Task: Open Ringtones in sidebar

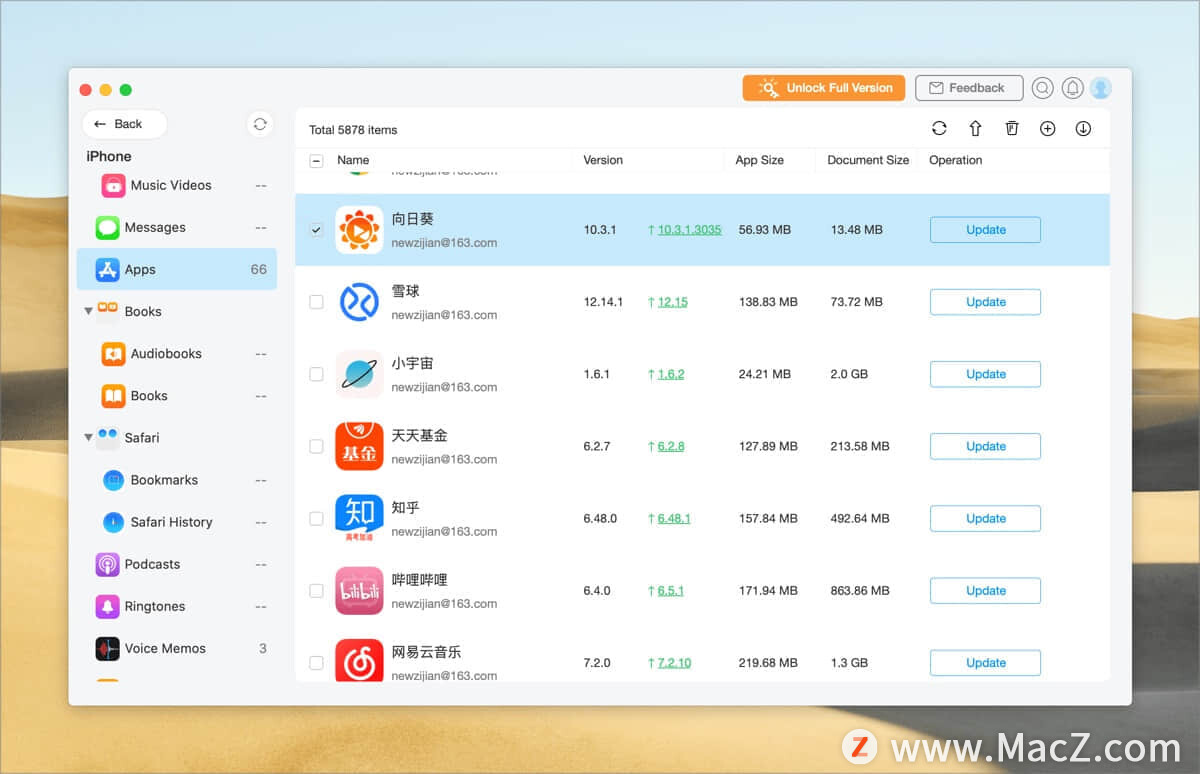Action: click(177, 606)
